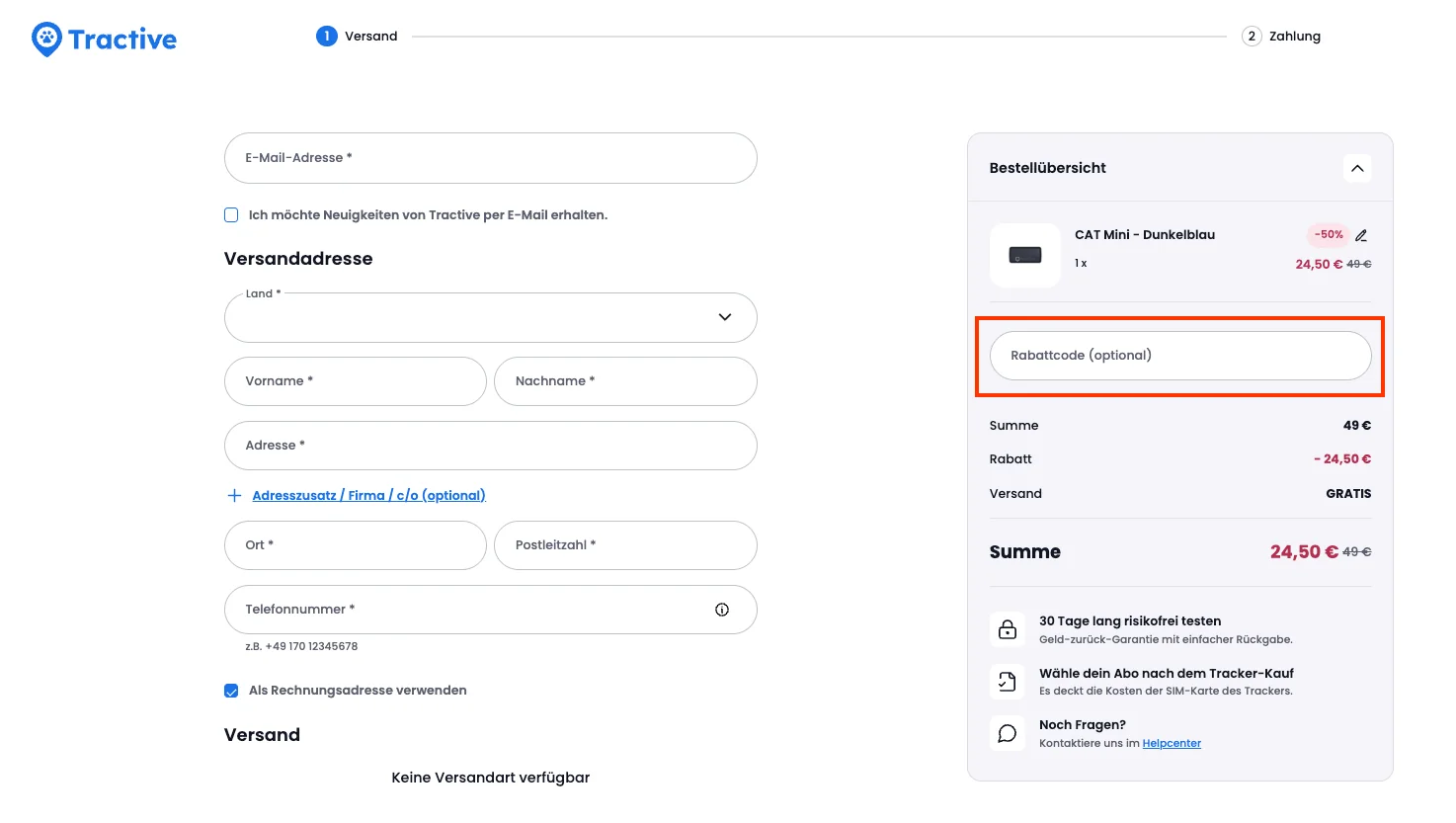The height and width of the screenshot is (823, 1456).
Task: Click the lock icon for risk-free testing
Action: click(1007, 629)
